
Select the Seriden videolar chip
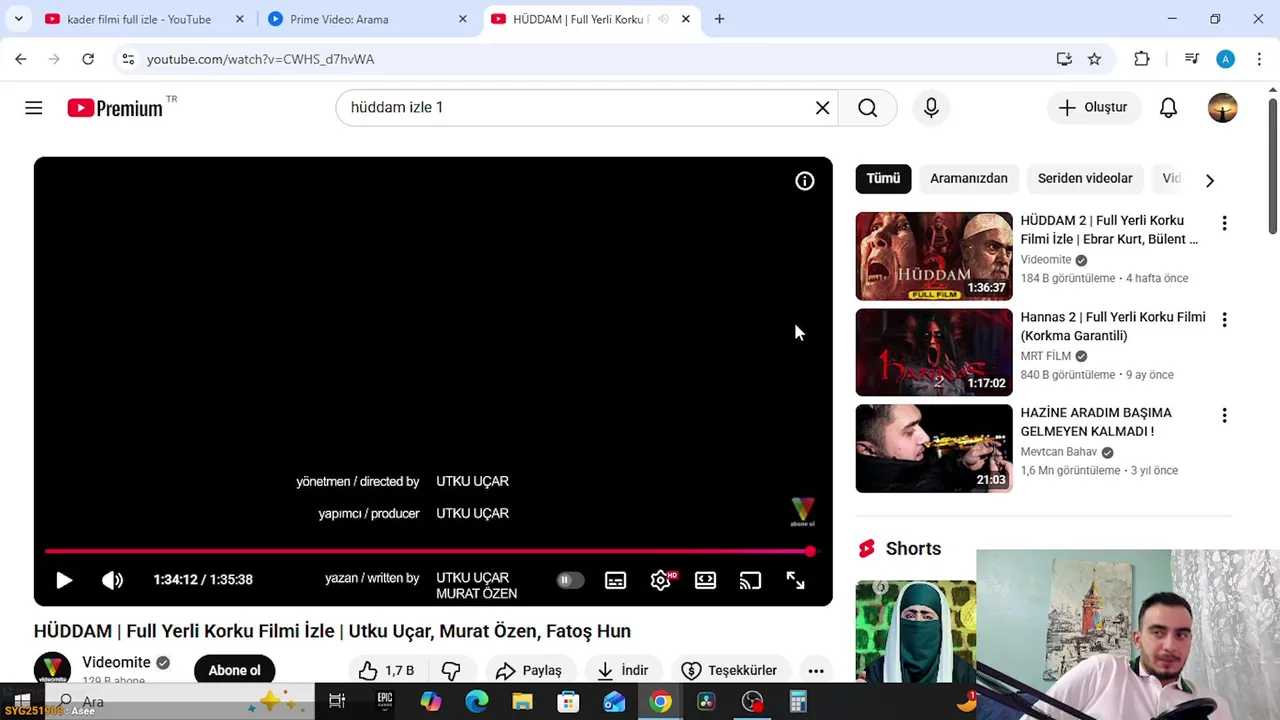(1085, 179)
